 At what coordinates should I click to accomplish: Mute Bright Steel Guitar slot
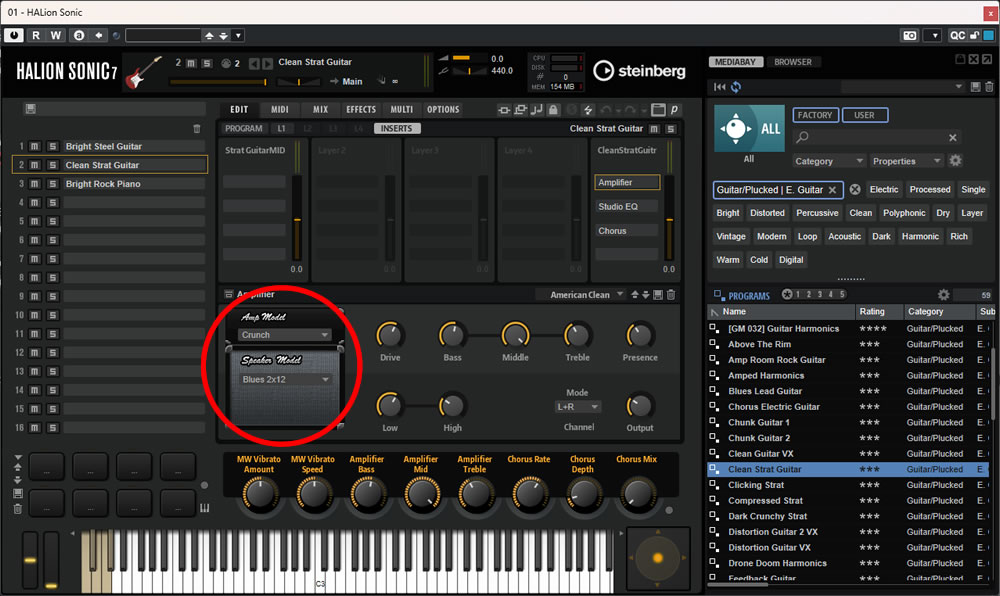click(x=34, y=147)
